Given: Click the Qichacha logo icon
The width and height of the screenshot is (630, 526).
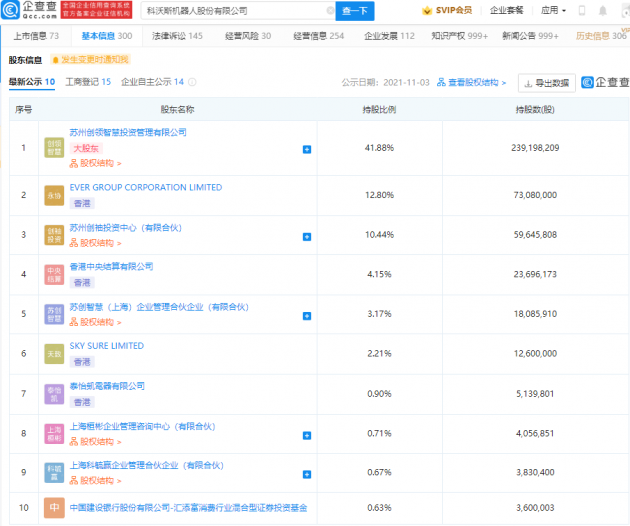Looking at the screenshot, I should click(x=10, y=10).
